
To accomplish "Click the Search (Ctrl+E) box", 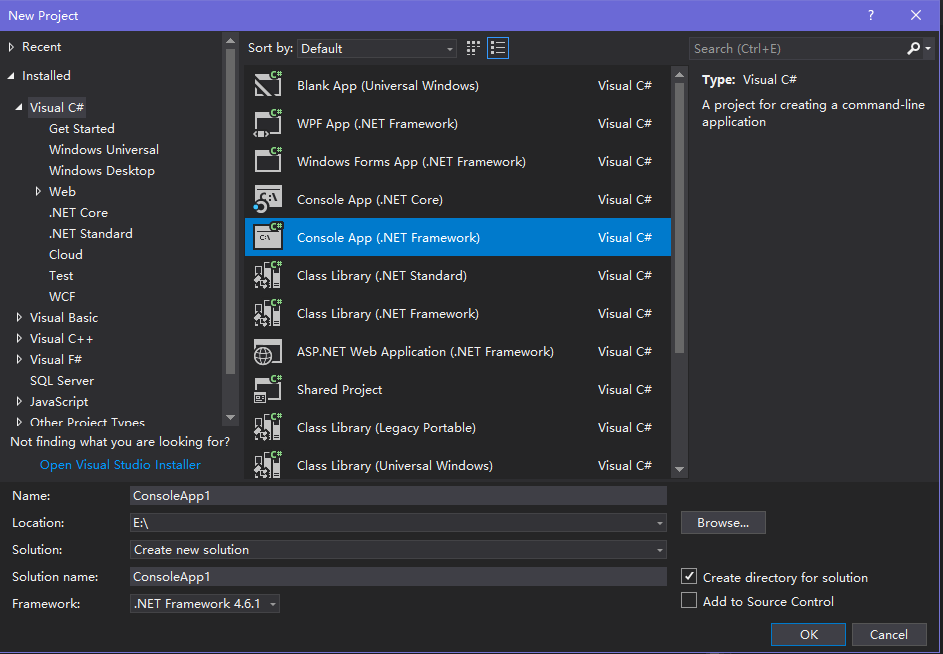I will click(x=797, y=49).
